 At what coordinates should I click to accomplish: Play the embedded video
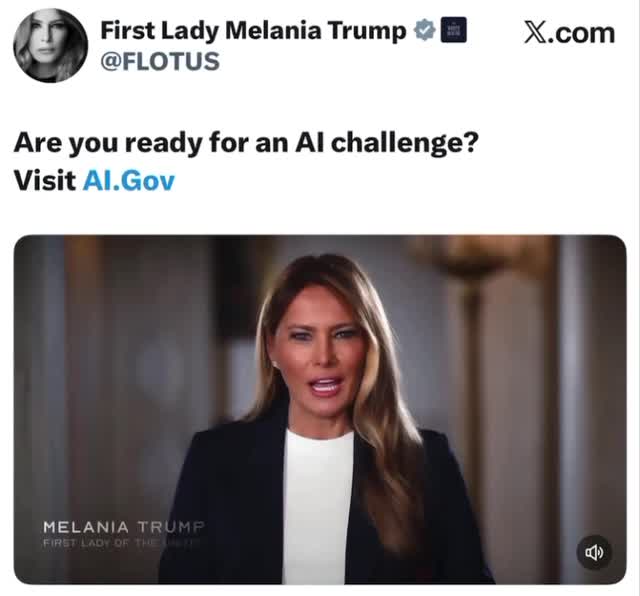pos(320,409)
